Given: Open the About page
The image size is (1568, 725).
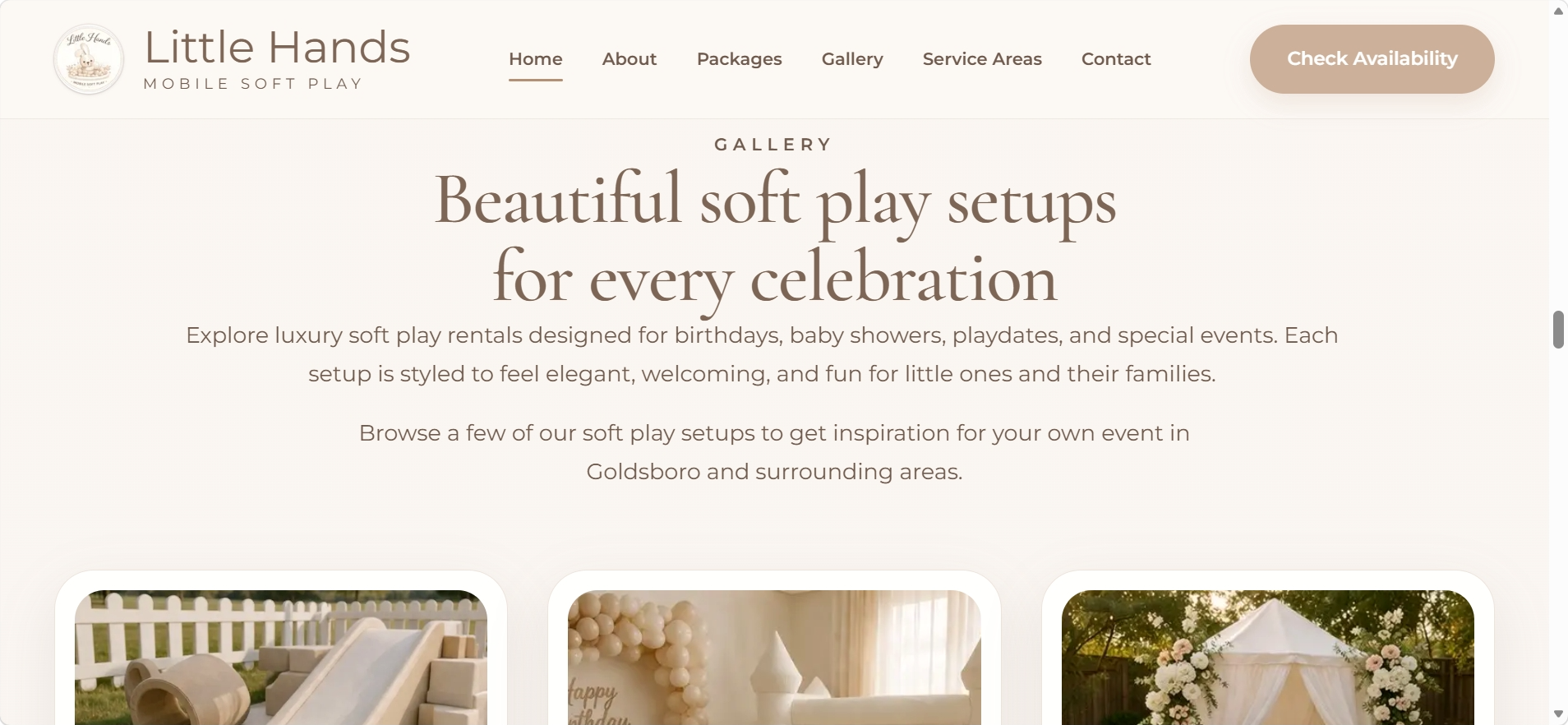Looking at the screenshot, I should click(x=630, y=59).
